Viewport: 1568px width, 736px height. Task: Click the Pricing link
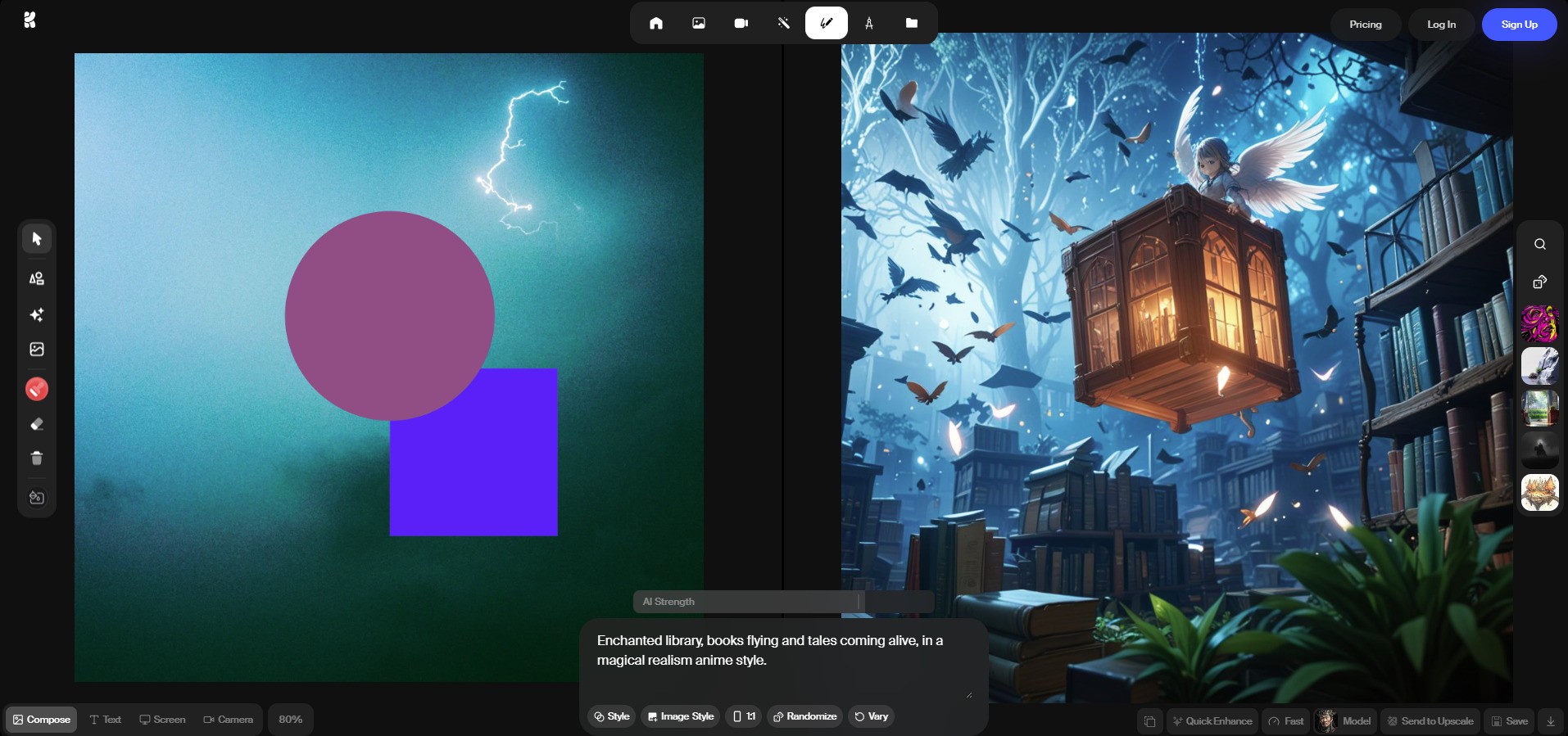(1366, 25)
